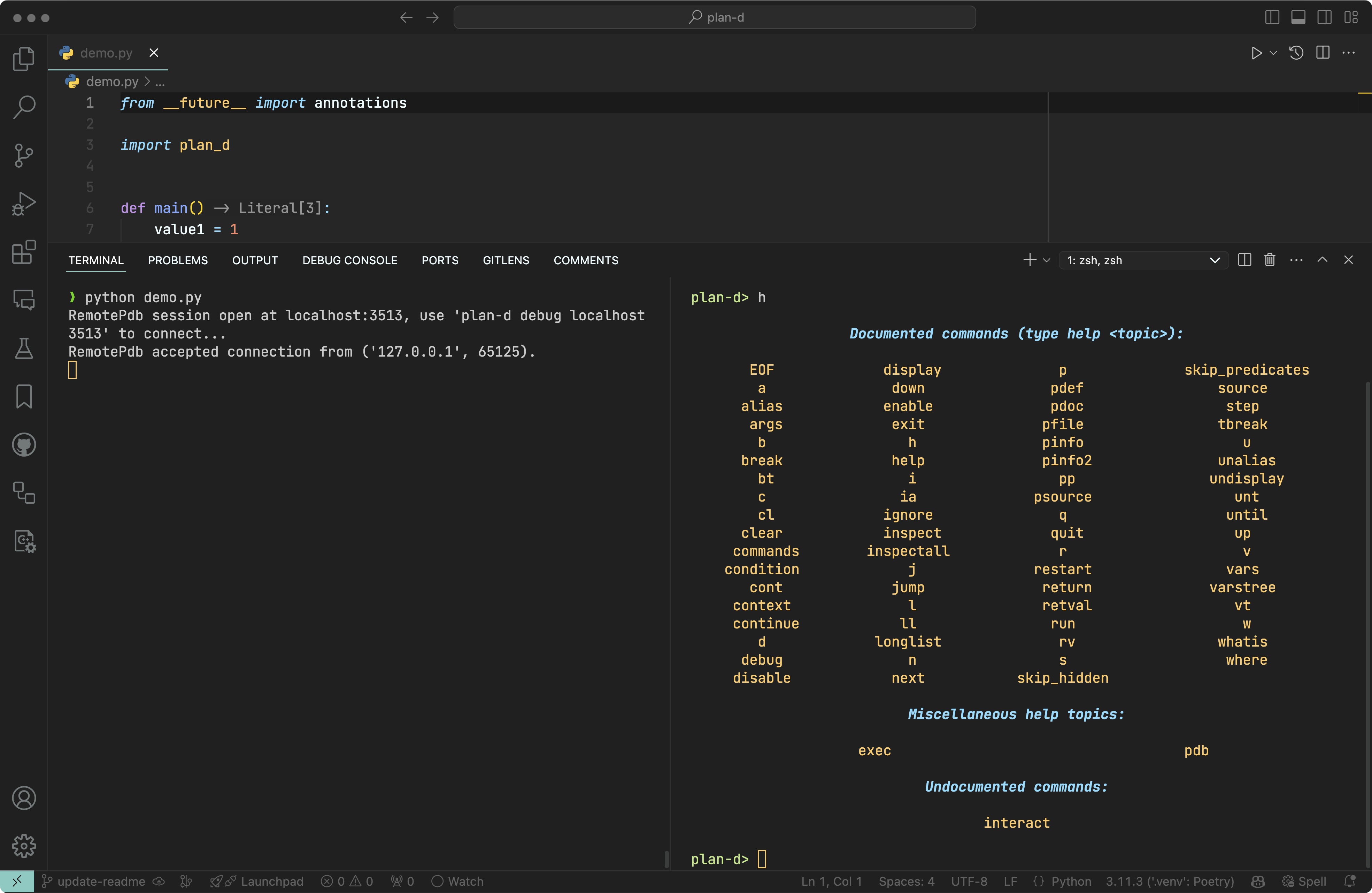Open the Source Control view
The height and width of the screenshot is (893, 1372).
24,155
